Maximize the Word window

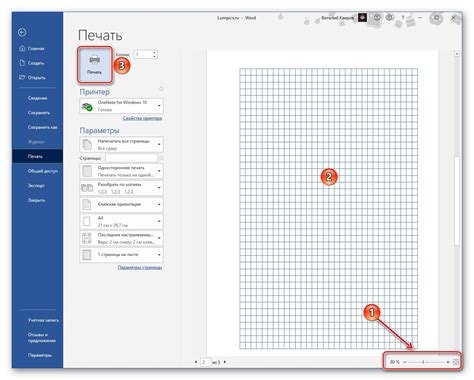coord(436,18)
